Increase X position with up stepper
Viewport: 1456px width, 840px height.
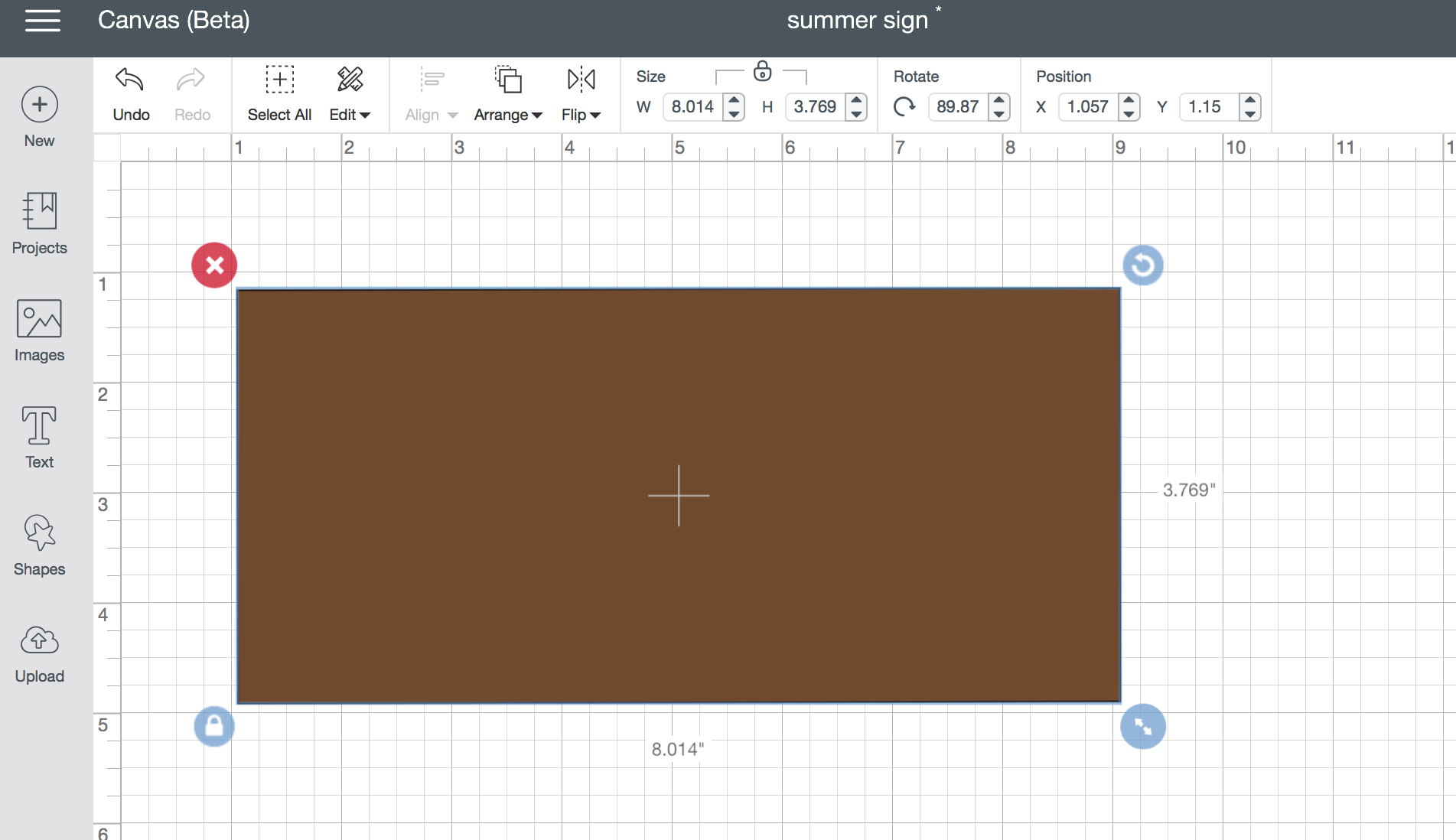pyautogui.click(x=1129, y=100)
